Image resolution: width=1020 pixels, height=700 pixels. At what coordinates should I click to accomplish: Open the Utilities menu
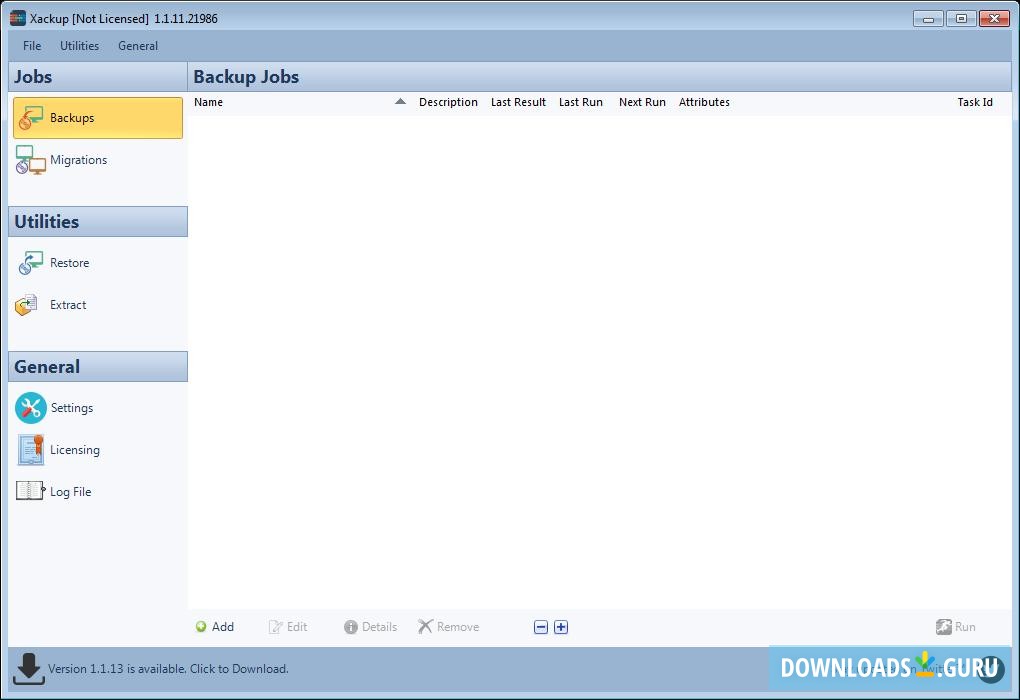point(79,46)
